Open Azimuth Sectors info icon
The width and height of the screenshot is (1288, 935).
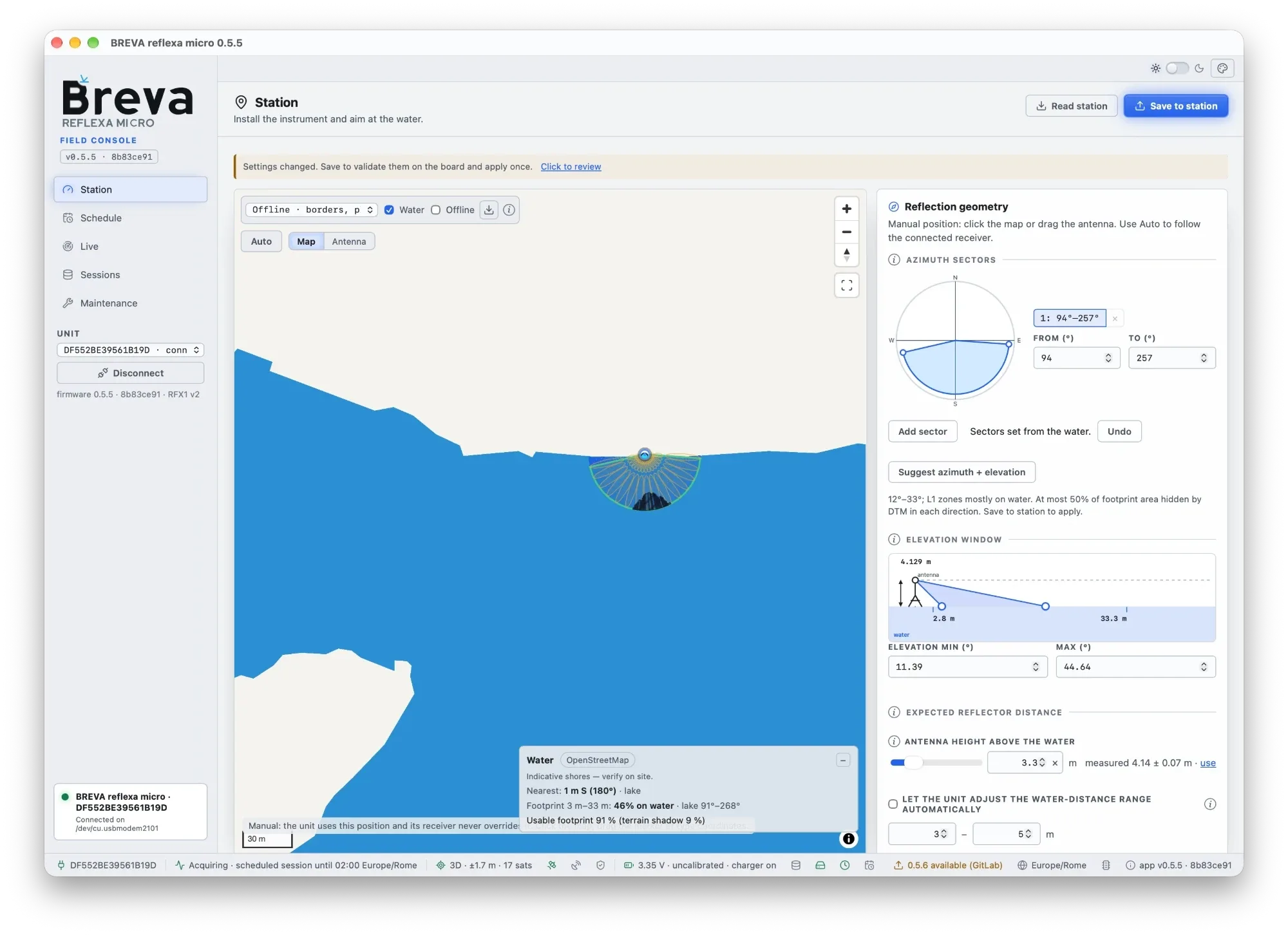click(x=894, y=260)
